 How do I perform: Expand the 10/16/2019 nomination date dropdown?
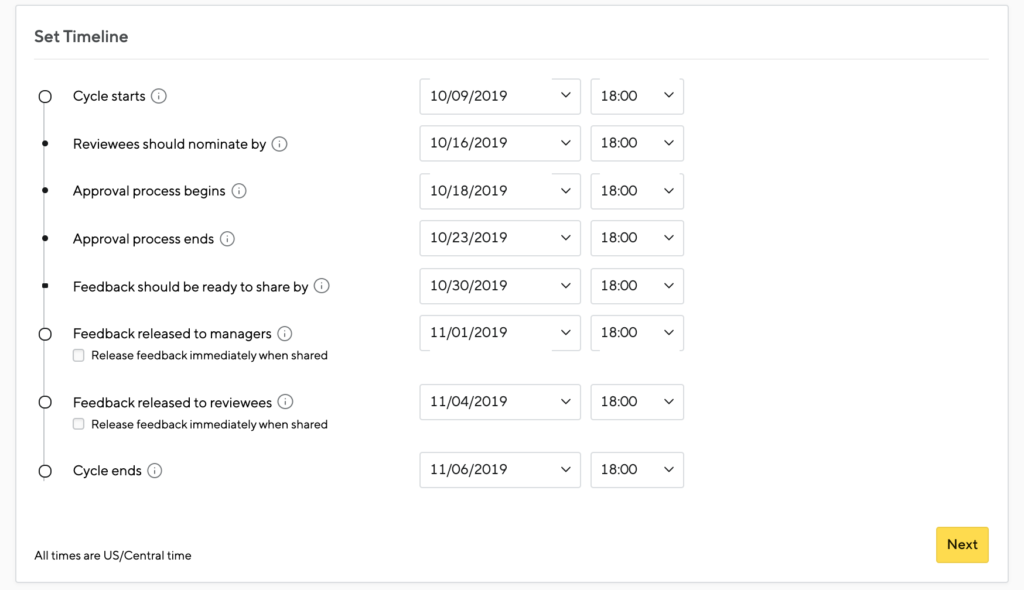point(500,143)
